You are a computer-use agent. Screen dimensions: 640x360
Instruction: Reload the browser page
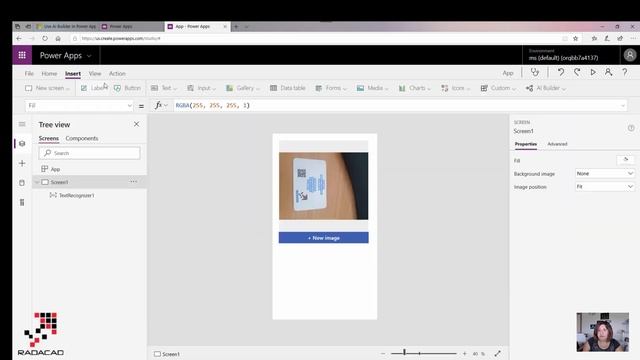pyautogui.click(x=45, y=38)
